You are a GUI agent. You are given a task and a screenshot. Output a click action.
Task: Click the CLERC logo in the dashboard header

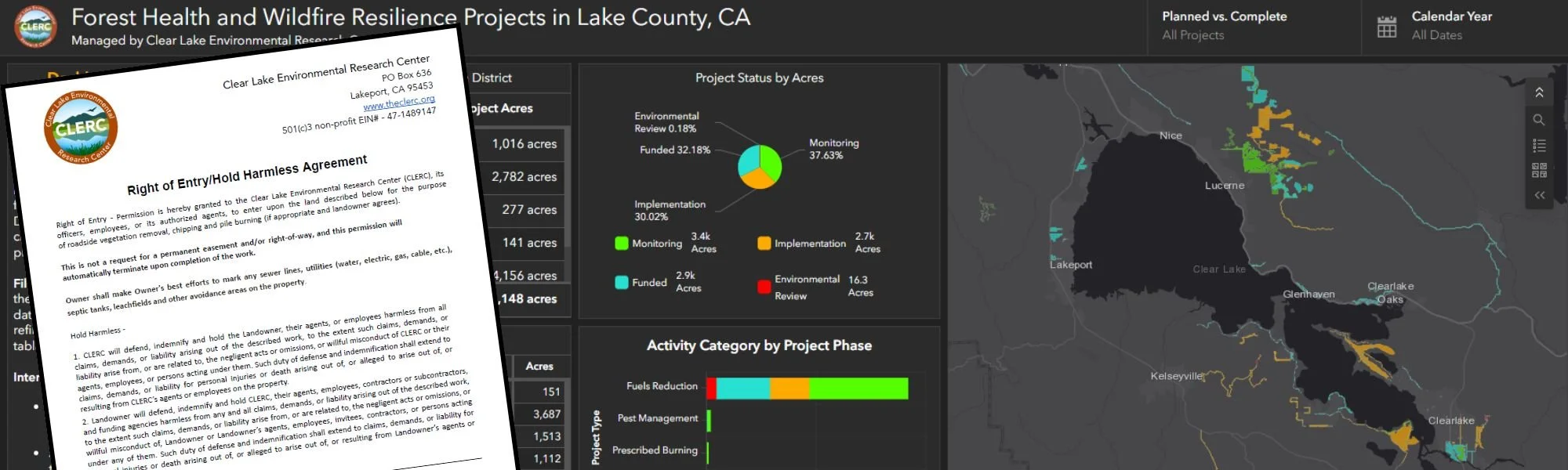35,27
